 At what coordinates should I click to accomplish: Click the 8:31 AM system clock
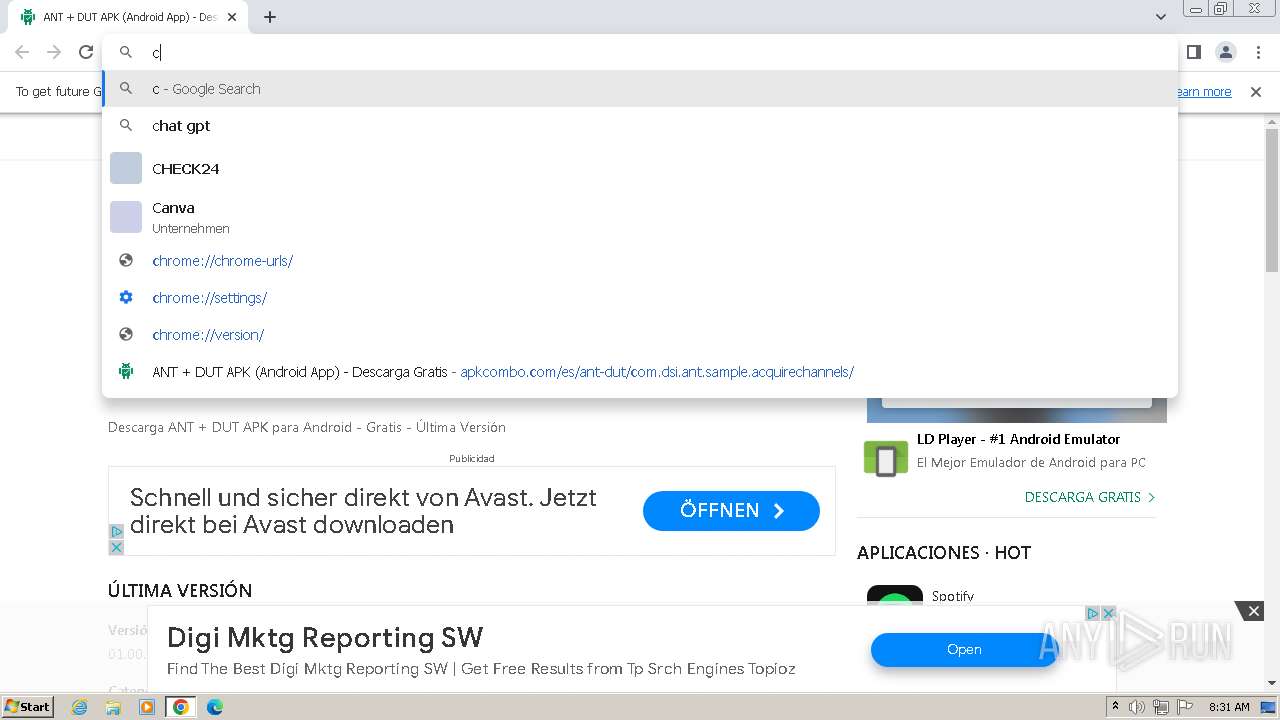[x=1229, y=707]
